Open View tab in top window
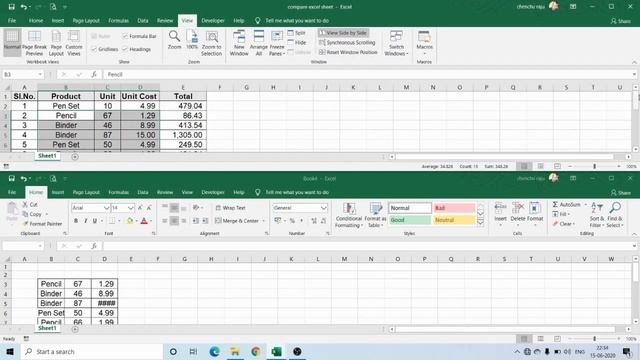This screenshot has width=640, height=360. click(187, 20)
